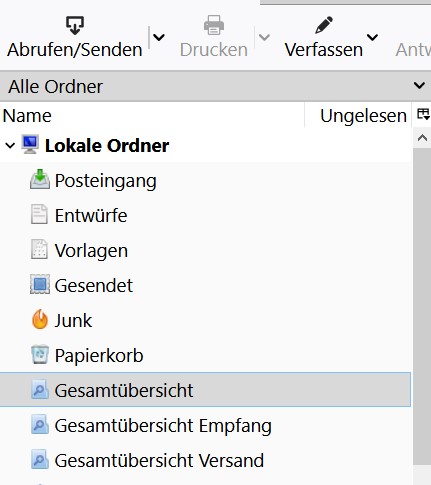Select the Papierkorb trash folder icon
This screenshot has height=485, width=431.
click(40, 355)
